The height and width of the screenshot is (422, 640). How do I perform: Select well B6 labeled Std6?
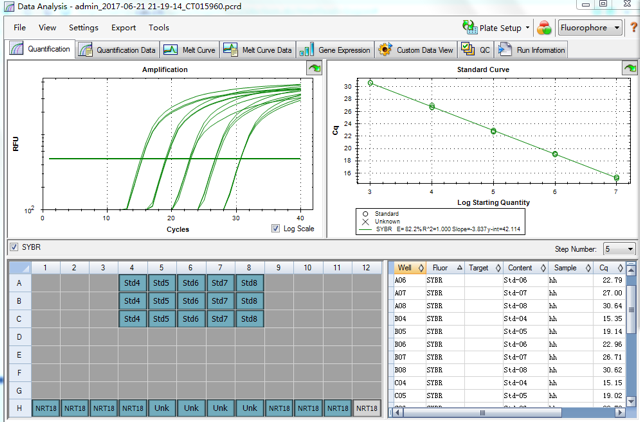pyautogui.click(x=191, y=301)
